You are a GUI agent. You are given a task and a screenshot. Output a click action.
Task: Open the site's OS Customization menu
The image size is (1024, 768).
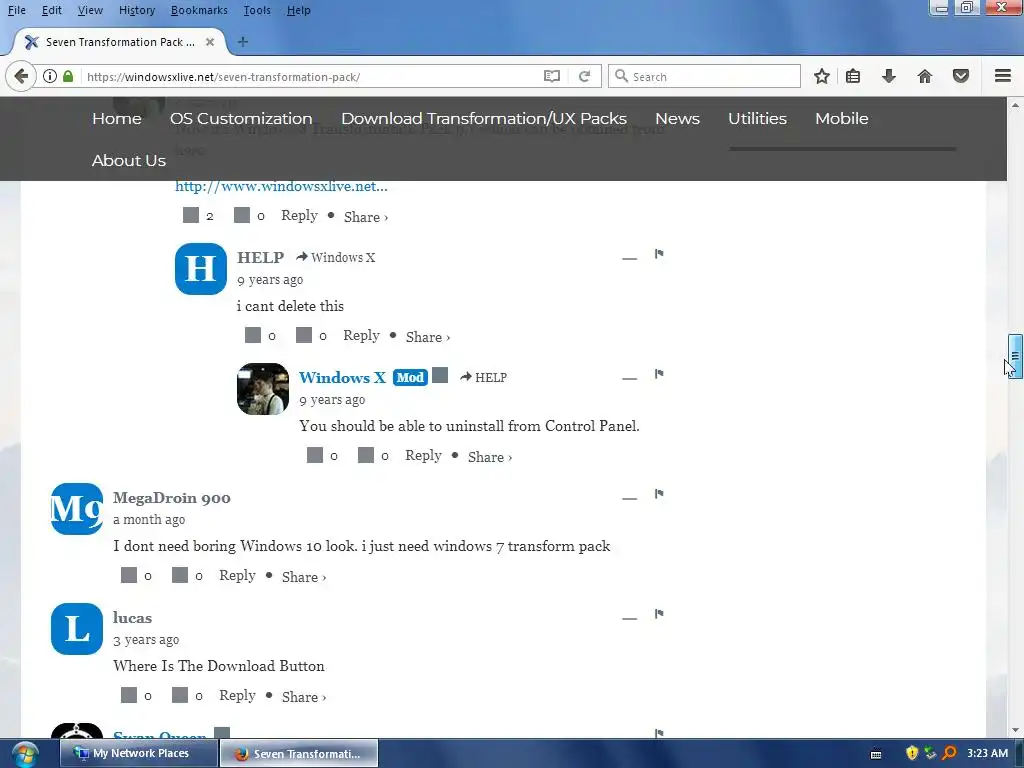(241, 118)
